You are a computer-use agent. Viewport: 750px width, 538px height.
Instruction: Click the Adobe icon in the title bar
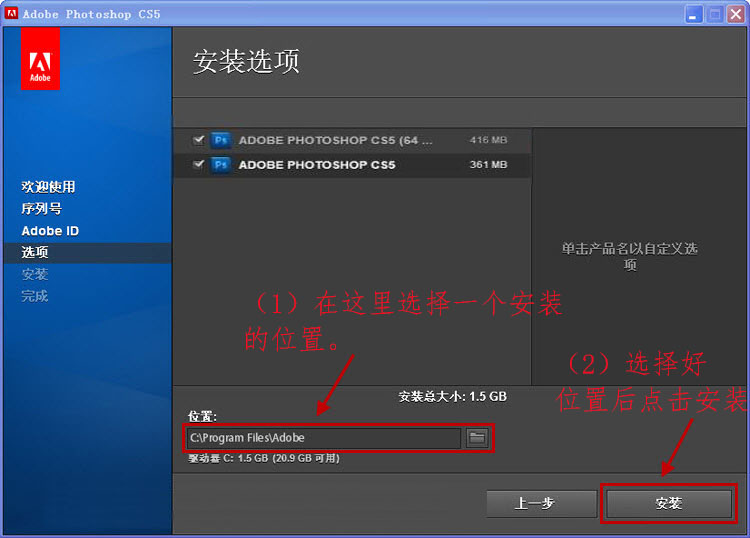pos(10,14)
